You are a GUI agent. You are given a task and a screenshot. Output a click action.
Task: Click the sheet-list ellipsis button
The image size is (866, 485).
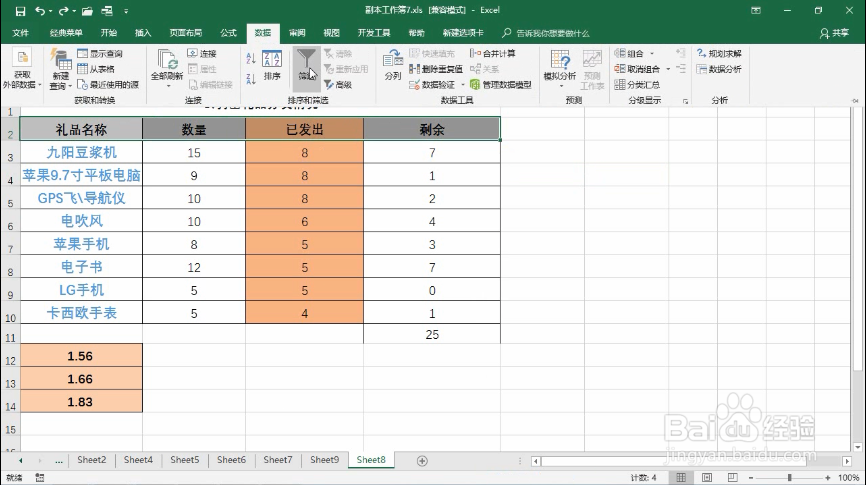[59, 460]
